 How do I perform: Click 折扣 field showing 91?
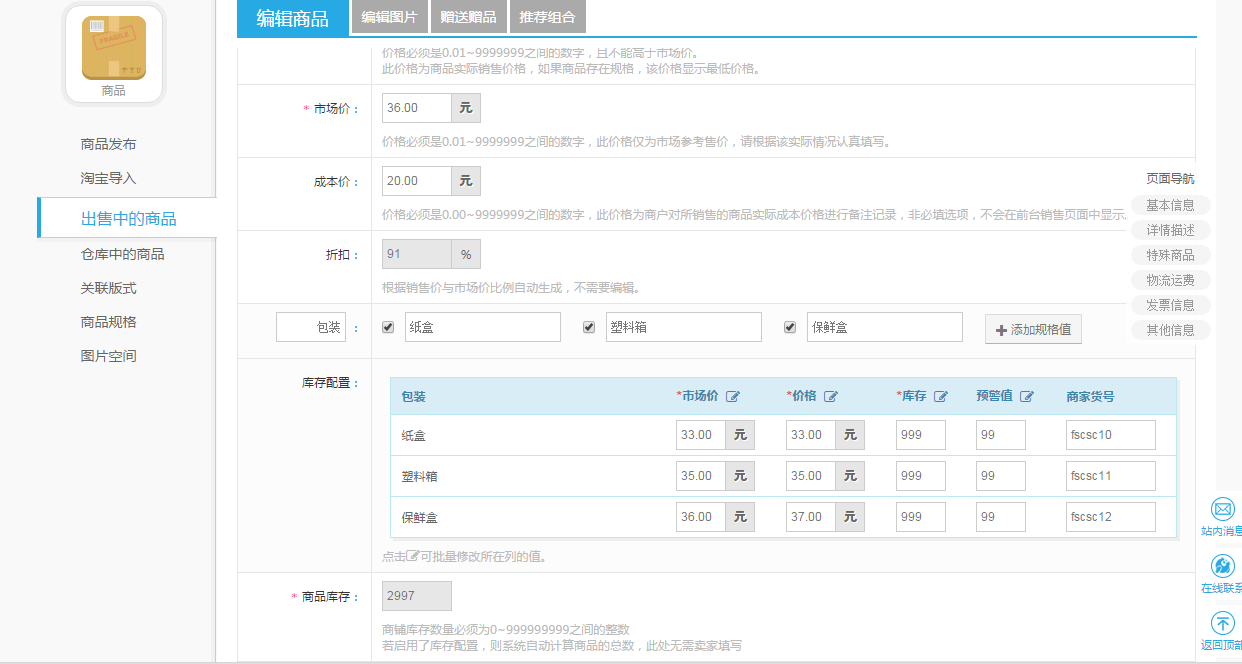(416, 254)
